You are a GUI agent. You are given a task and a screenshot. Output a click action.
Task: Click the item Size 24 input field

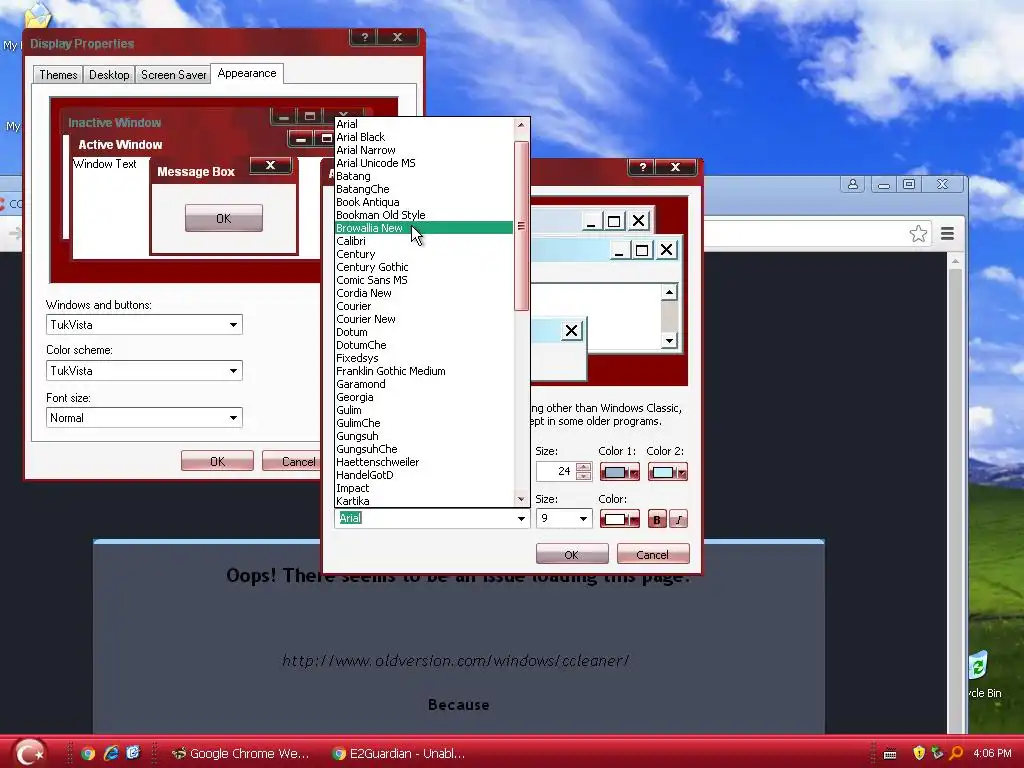point(556,472)
